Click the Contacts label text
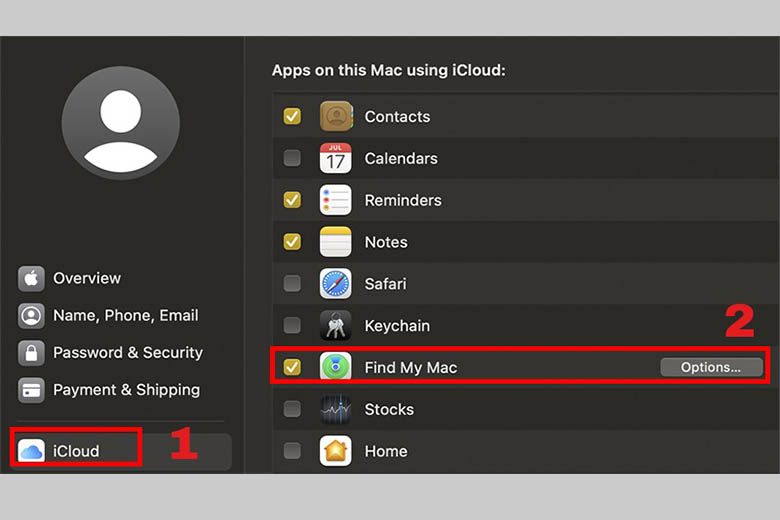This screenshot has width=780, height=520. pyautogui.click(x=397, y=116)
